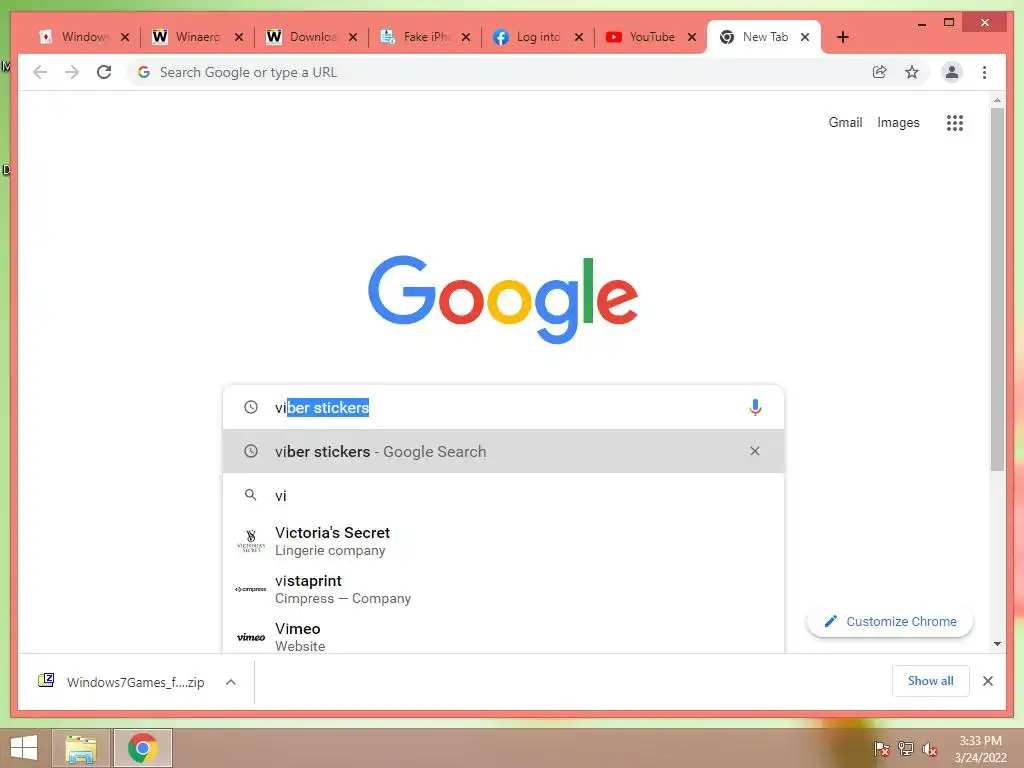1024x768 pixels.
Task: Open network status tray icon
Action: 906,749
